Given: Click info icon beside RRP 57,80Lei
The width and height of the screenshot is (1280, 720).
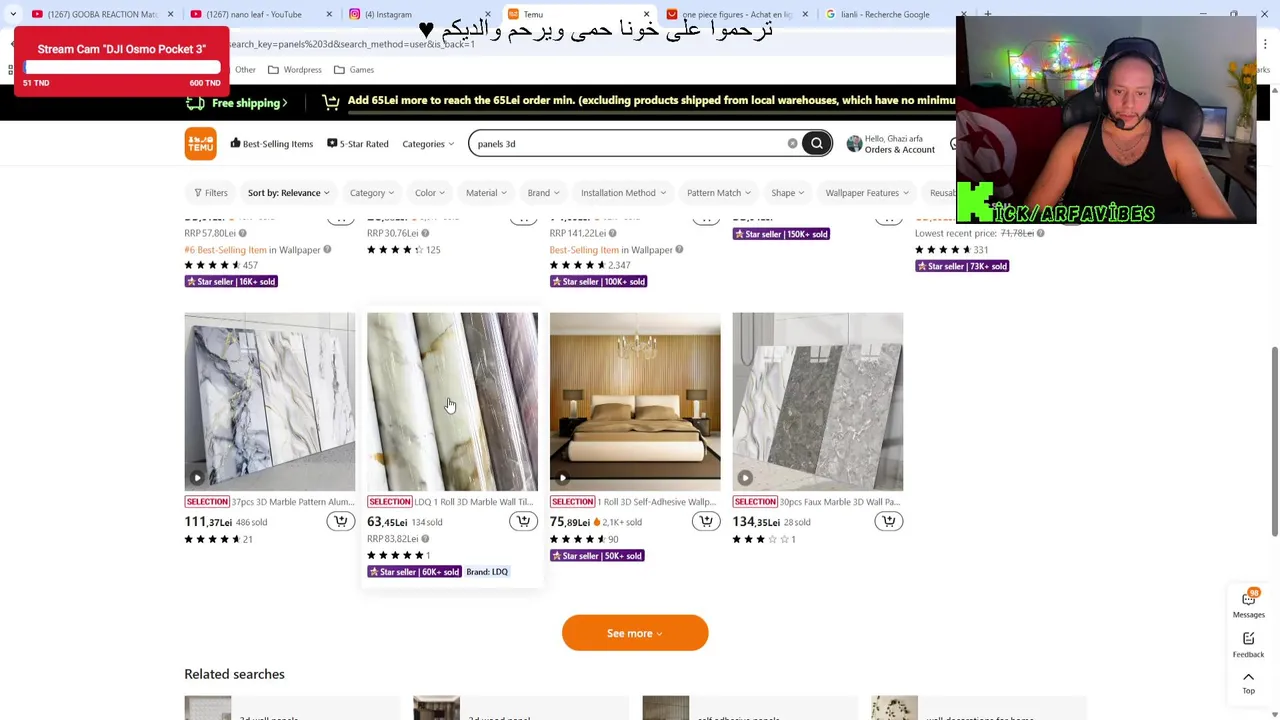Looking at the screenshot, I should (x=242, y=233).
